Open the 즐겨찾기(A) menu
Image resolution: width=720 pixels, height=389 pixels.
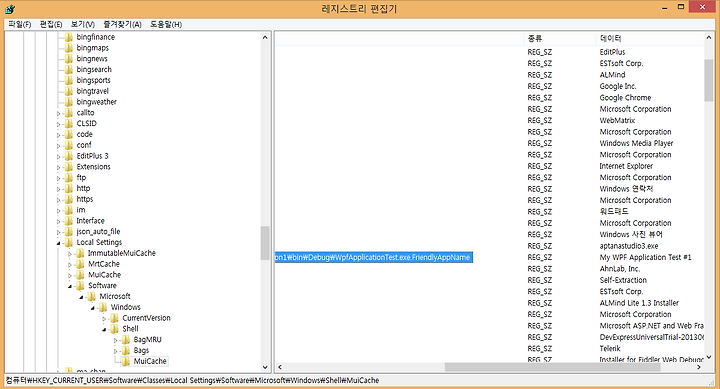(x=122, y=24)
